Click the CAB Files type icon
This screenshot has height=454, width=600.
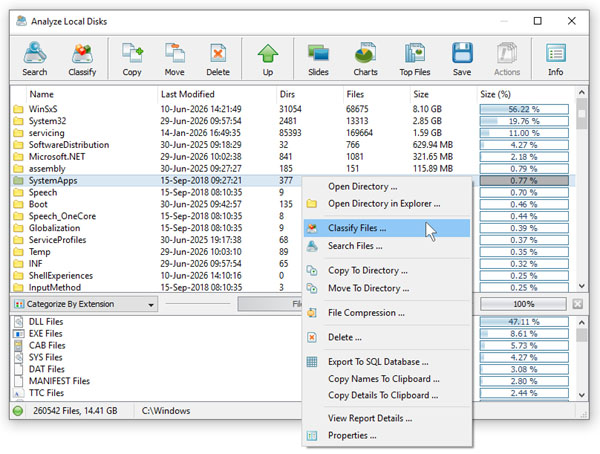(x=18, y=345)
